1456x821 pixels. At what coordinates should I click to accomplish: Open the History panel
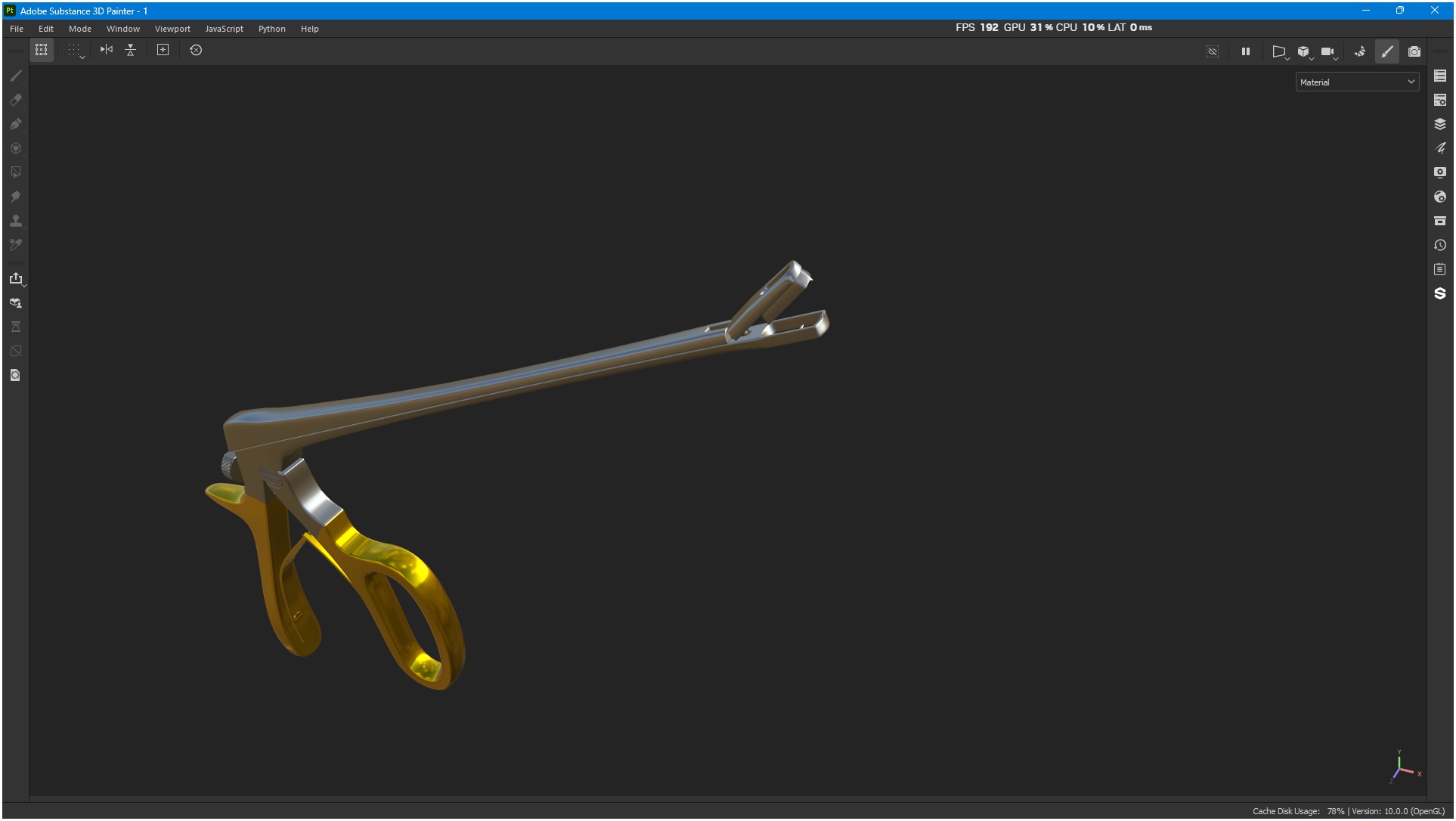pos(1440,245)
